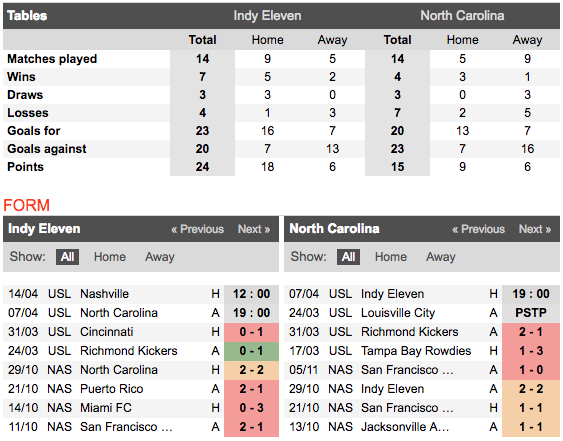563x441 pixels.
Task: Open Indy Eleven's 2-2 North Carolina draw
Action: click(x=251, y=370)
